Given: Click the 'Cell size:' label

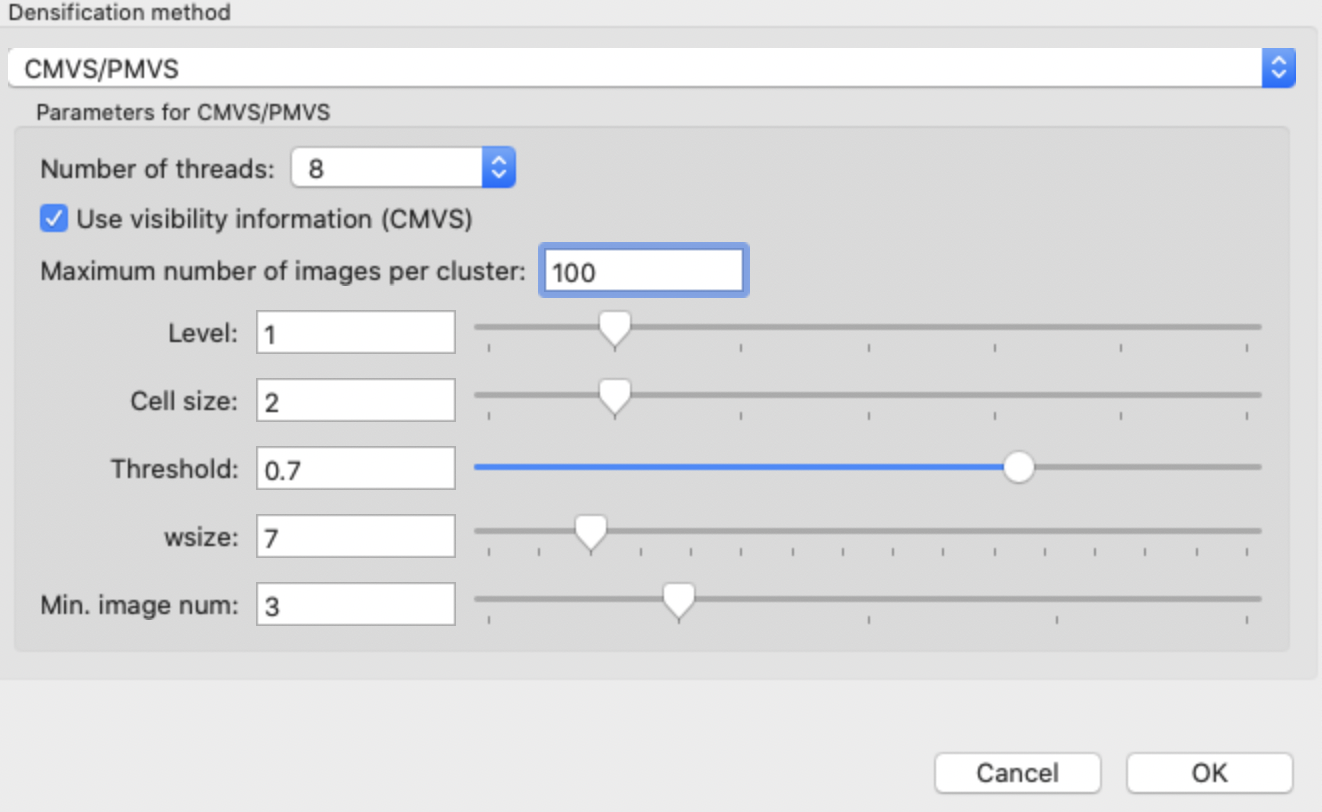Looking at the screenshot, I should pos(184,401).
